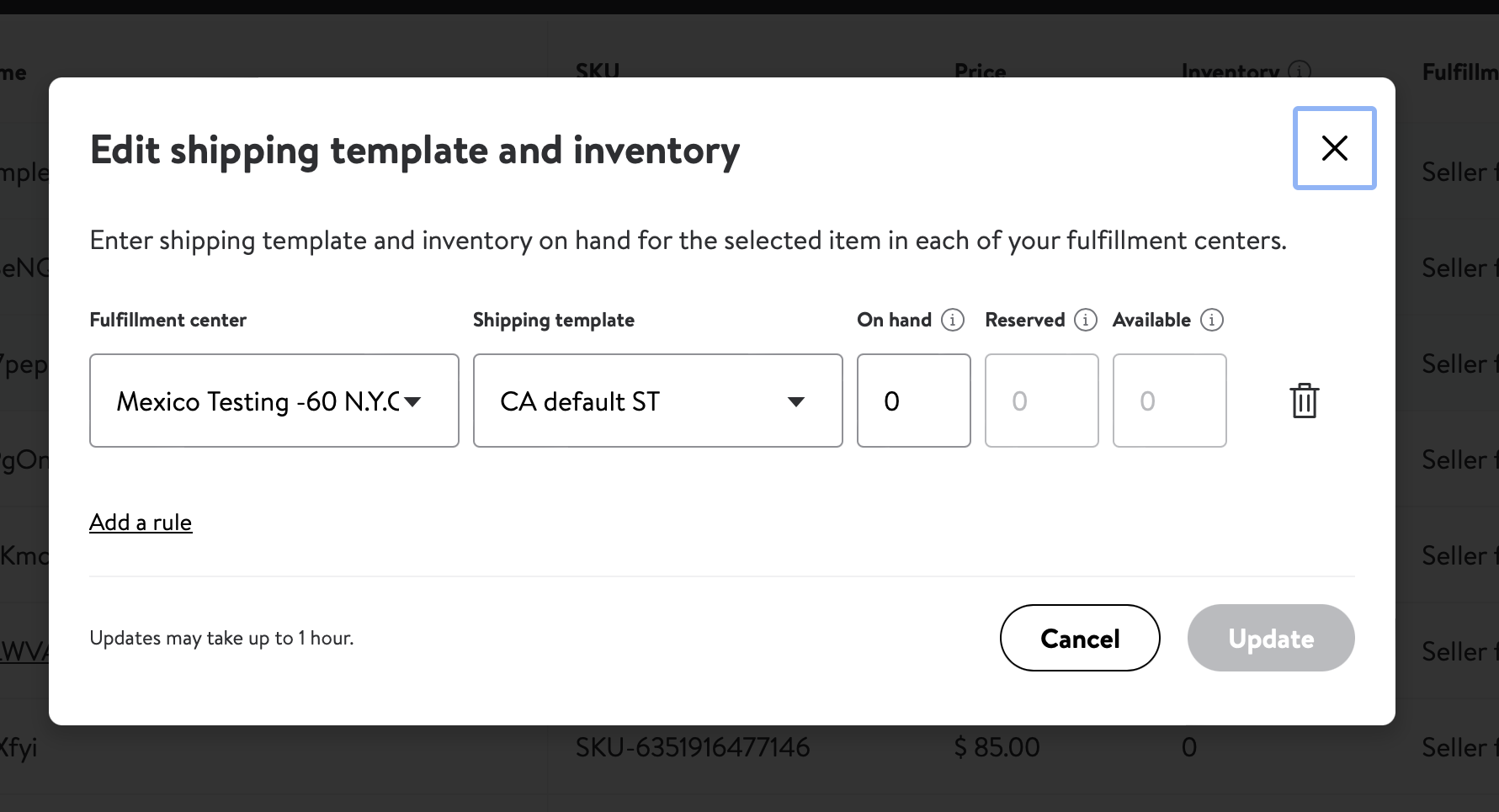Delete the fulfillment center row with trash icon
The width and height of the screenshot is (1499, 812).
coord(1304,401)
